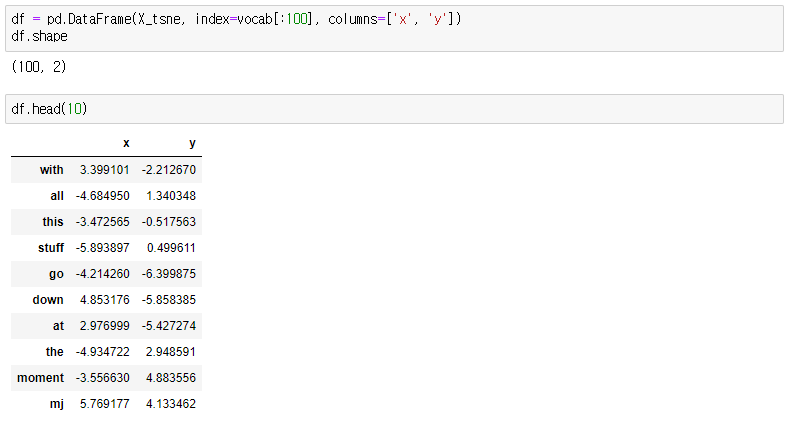The width and height of the screenshot is (790, 424).
Task: Select the 'the' row index label
Action: (x=54, y=352)
